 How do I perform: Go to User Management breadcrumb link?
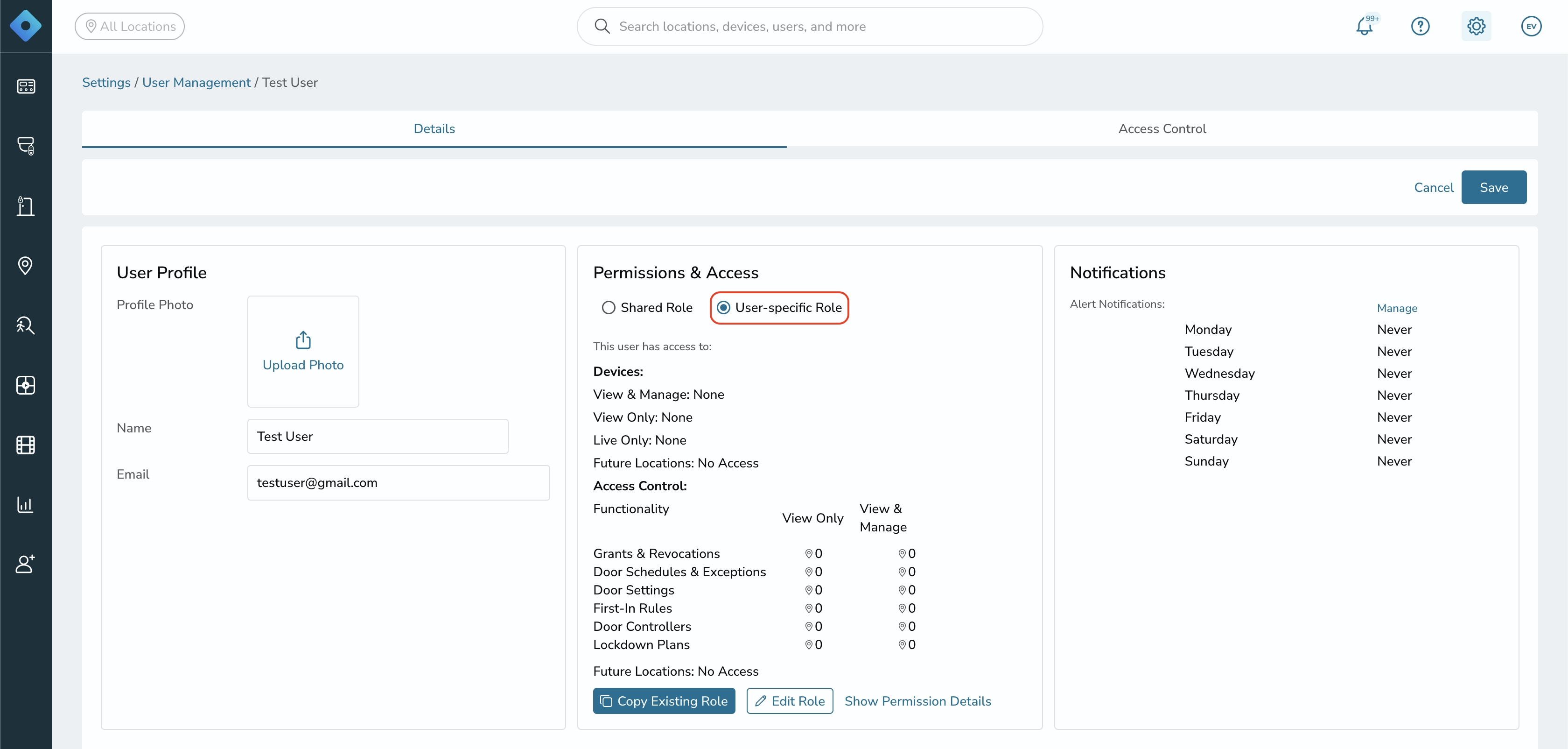pos(196,82)
